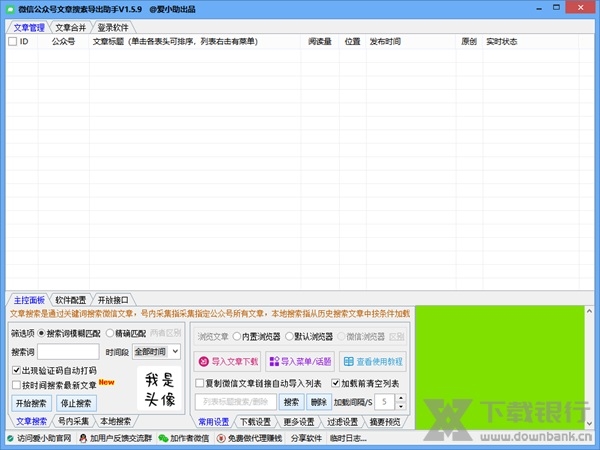600x450 pixels.
Task: Click log panel scrollbar up arrow
Action: [x=589, y=311]
